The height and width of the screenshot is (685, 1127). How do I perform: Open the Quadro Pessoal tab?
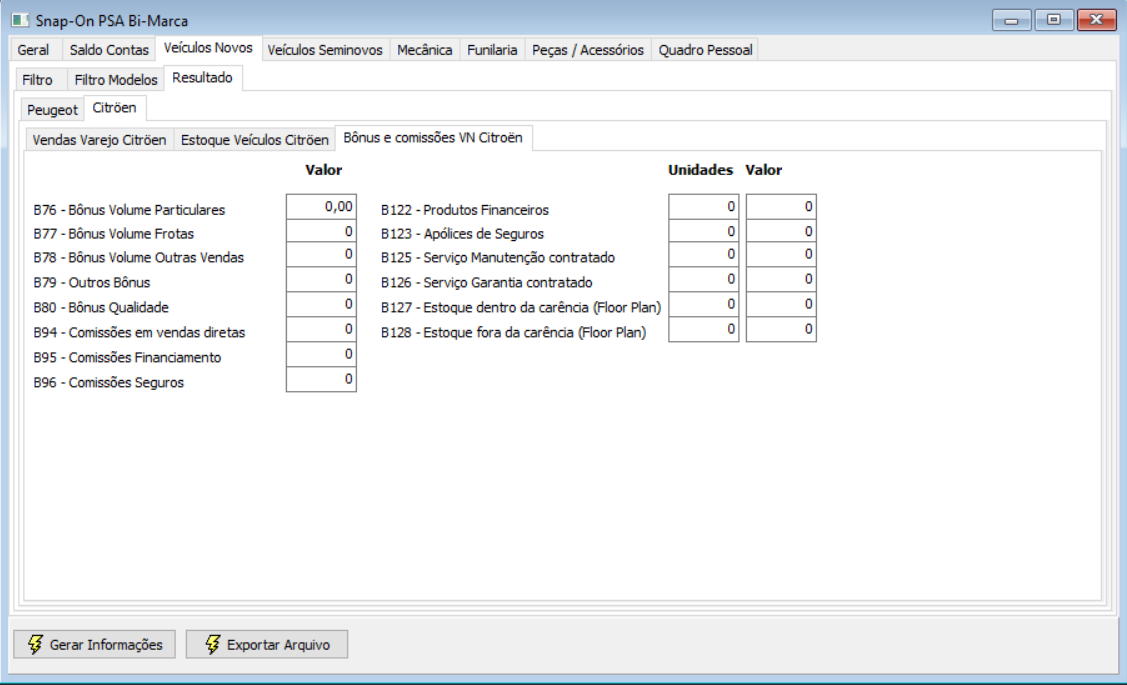tap(705, 50)
